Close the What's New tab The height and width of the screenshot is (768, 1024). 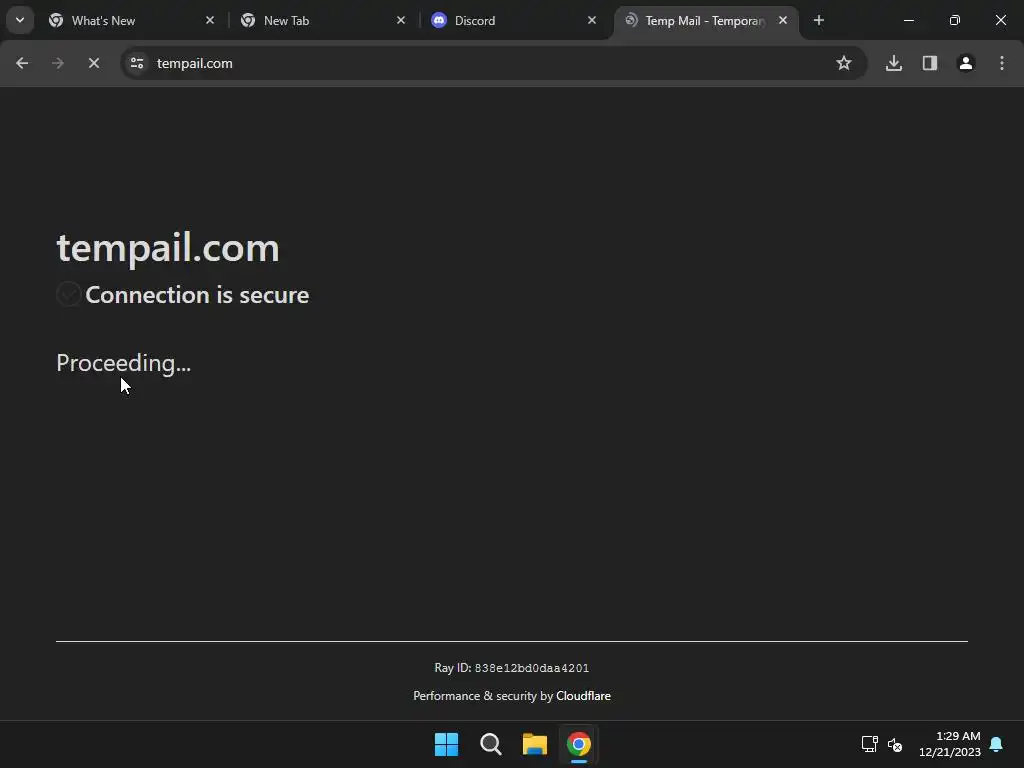[210, 20]
